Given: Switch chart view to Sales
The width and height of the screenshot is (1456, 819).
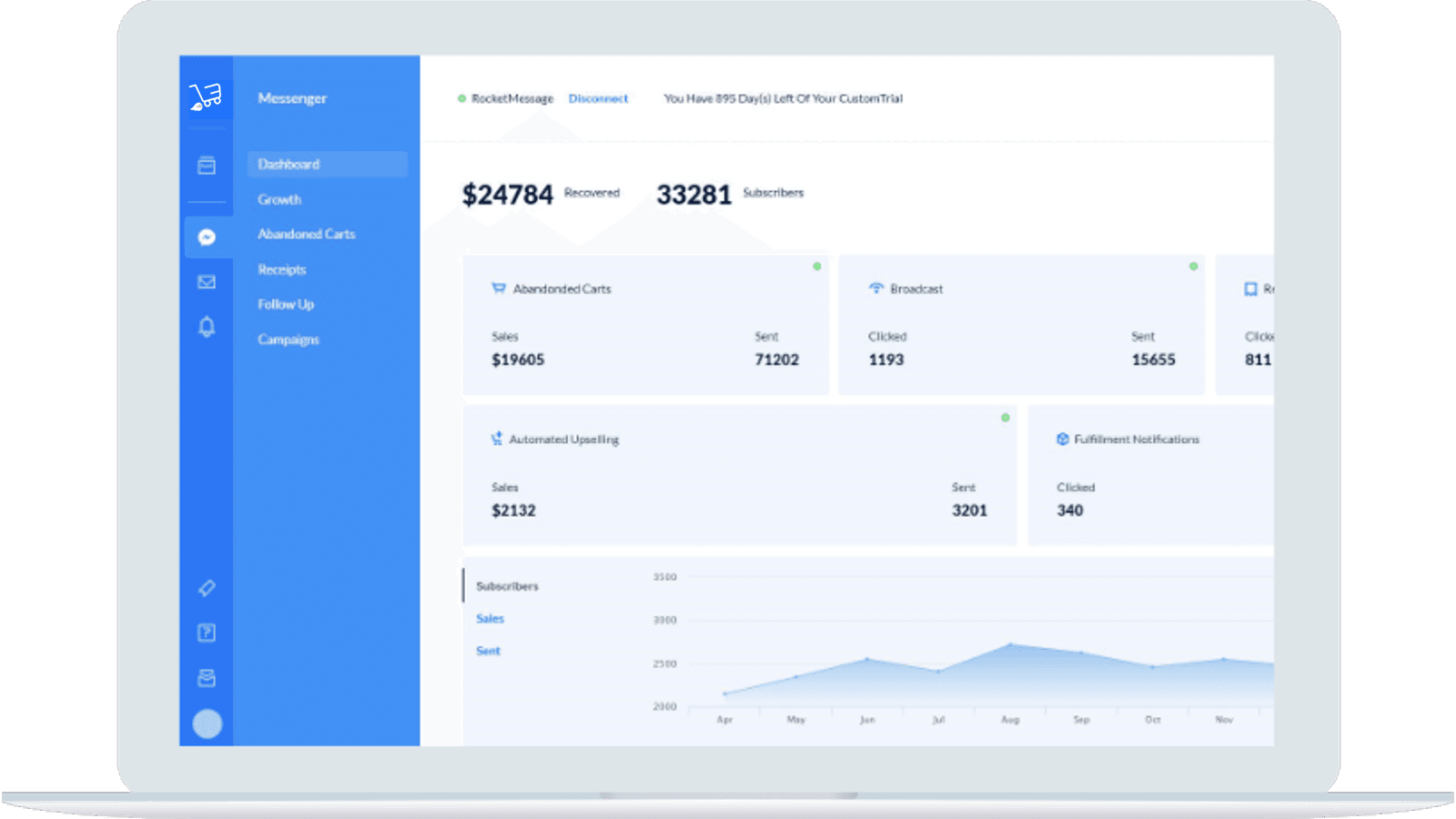Looking at the screenshot, I should point(490,618).
